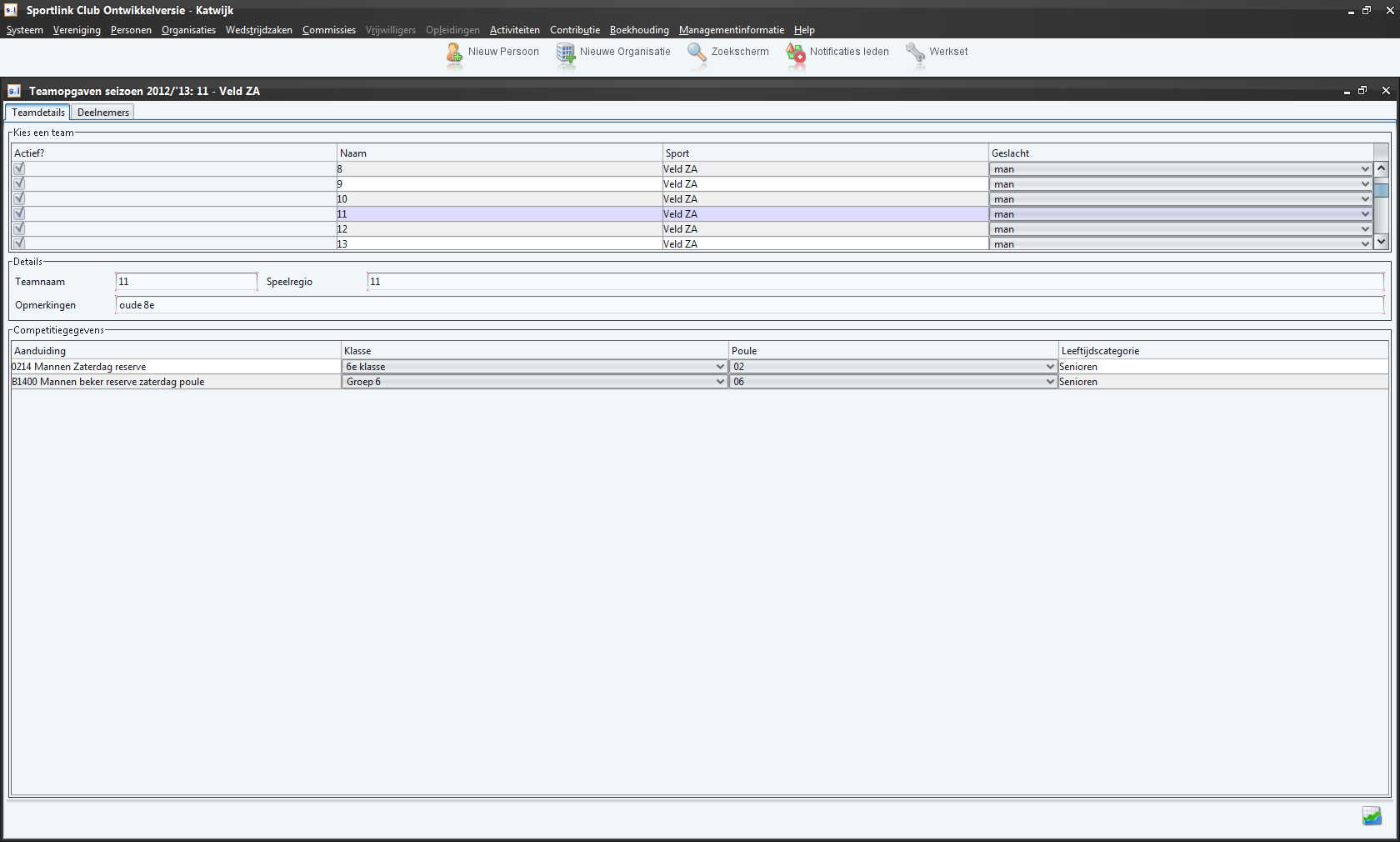Click the Aanduiding column header

coord(176,351)
